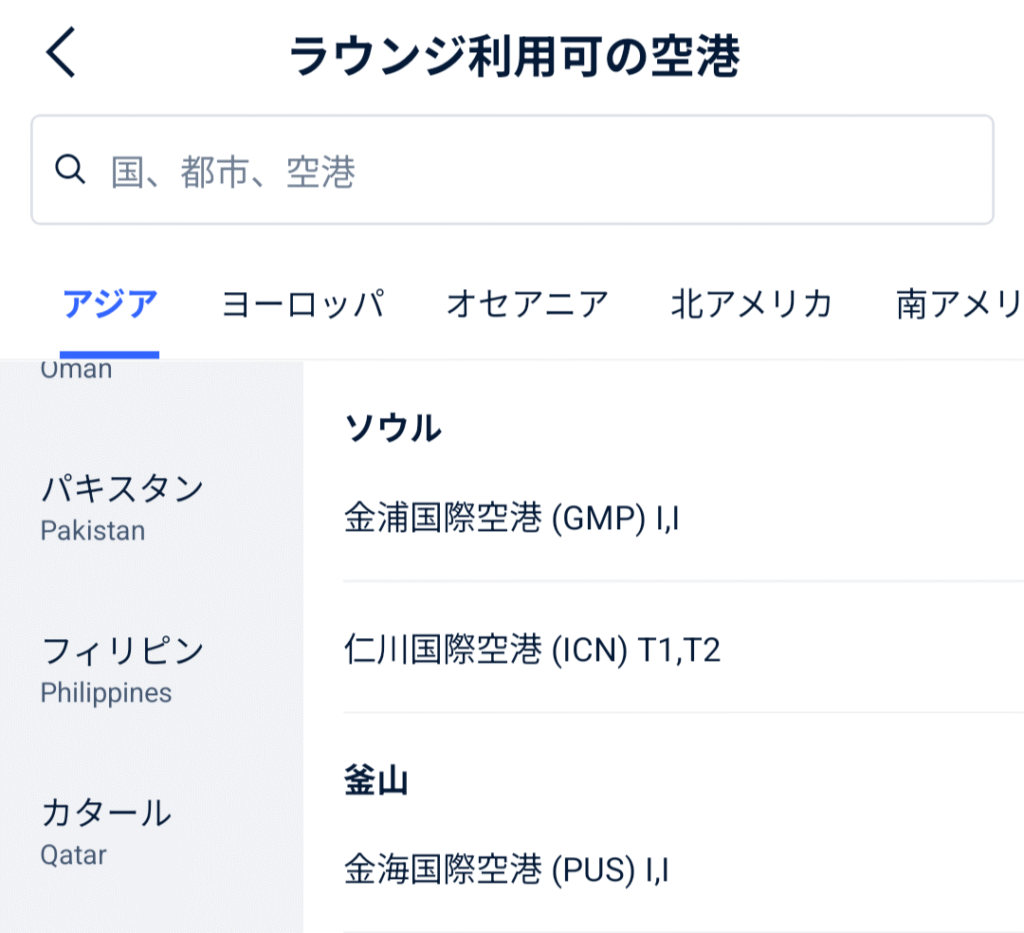Select the アジア tab
Viewport: 1024px width, 933px height.
(110, 303)
